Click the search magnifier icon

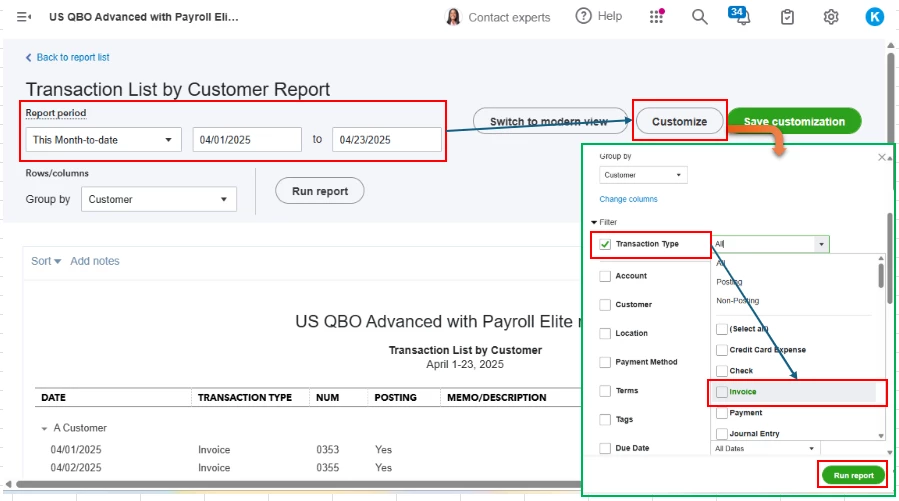(699, 17)
